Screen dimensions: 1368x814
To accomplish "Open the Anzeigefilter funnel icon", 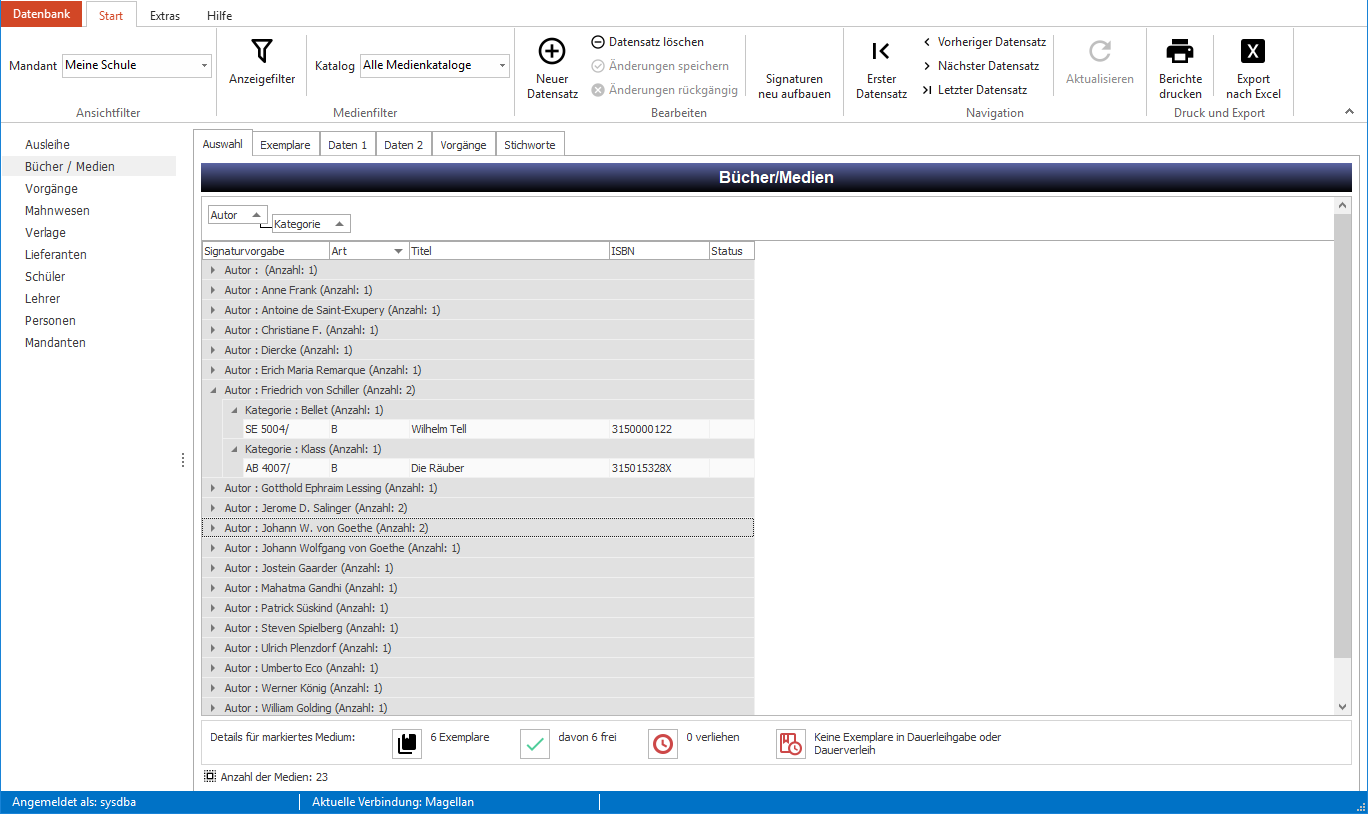I will pos(262,51).
